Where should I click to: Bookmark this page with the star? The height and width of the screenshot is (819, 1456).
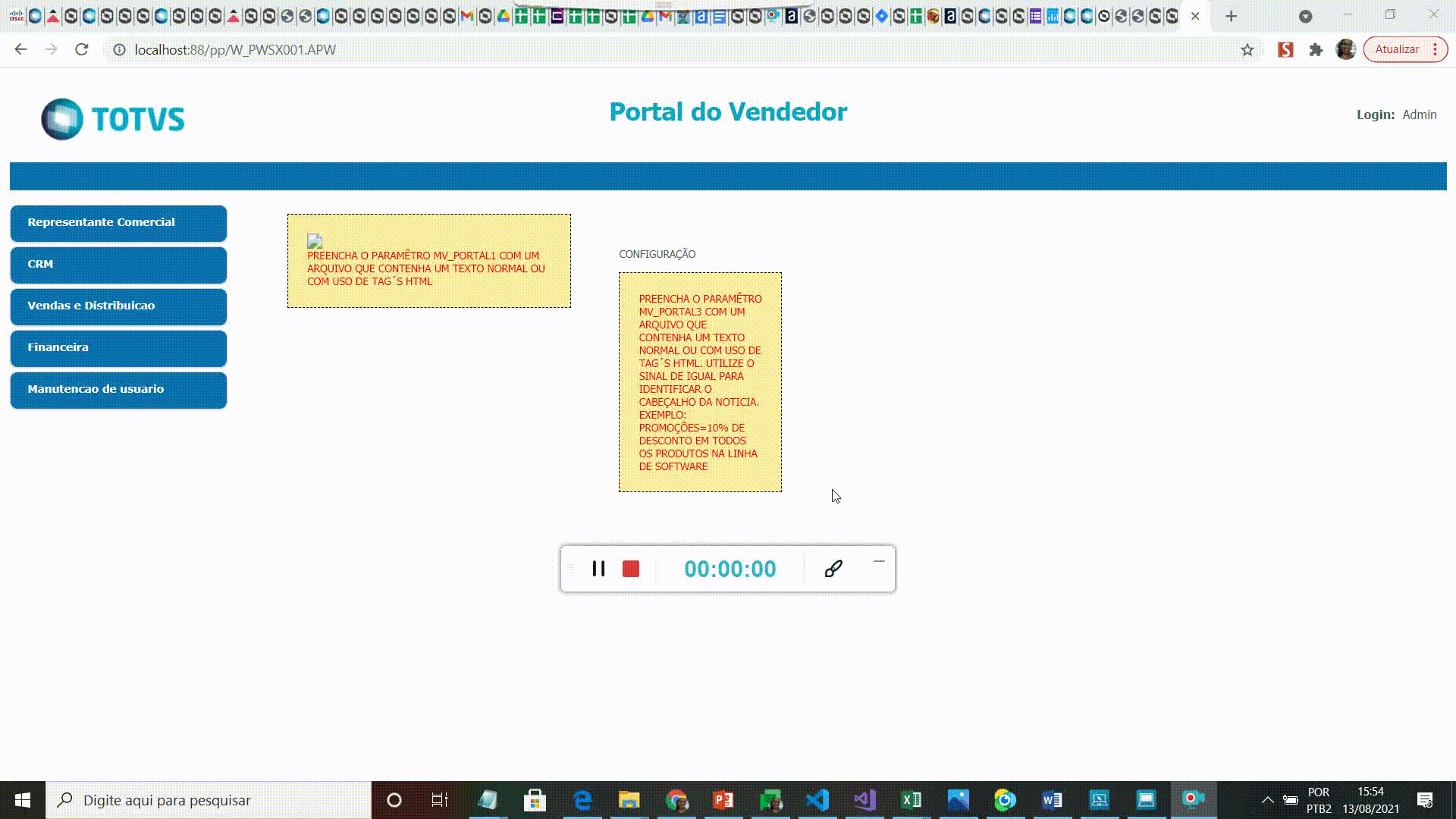click(1247, 49)
